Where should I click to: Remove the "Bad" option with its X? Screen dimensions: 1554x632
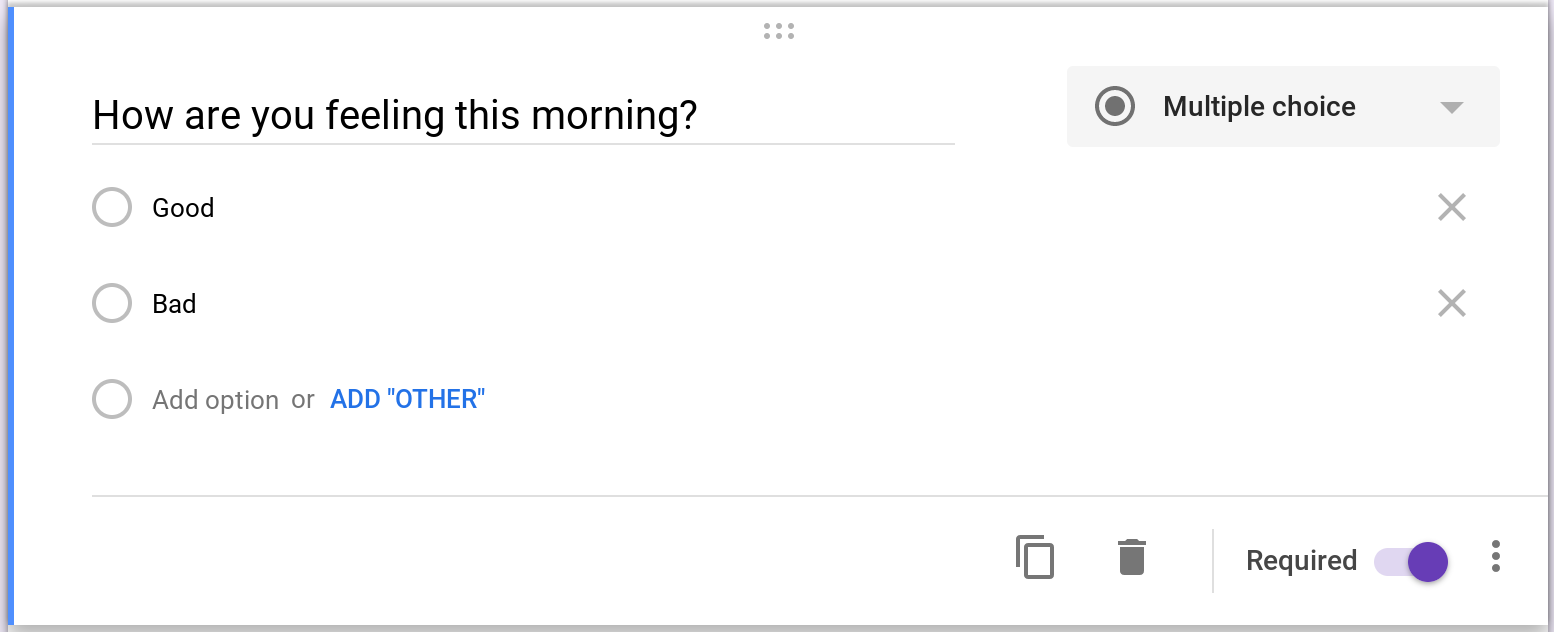coord(1451,303)
